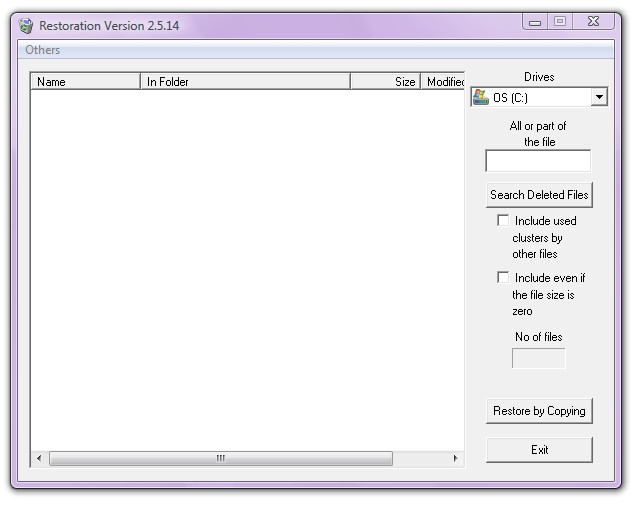633x507 pixels.
Task: Click the horizontal scrollbar right arrow
Action: pyautogui.click(x=455, y=459)
